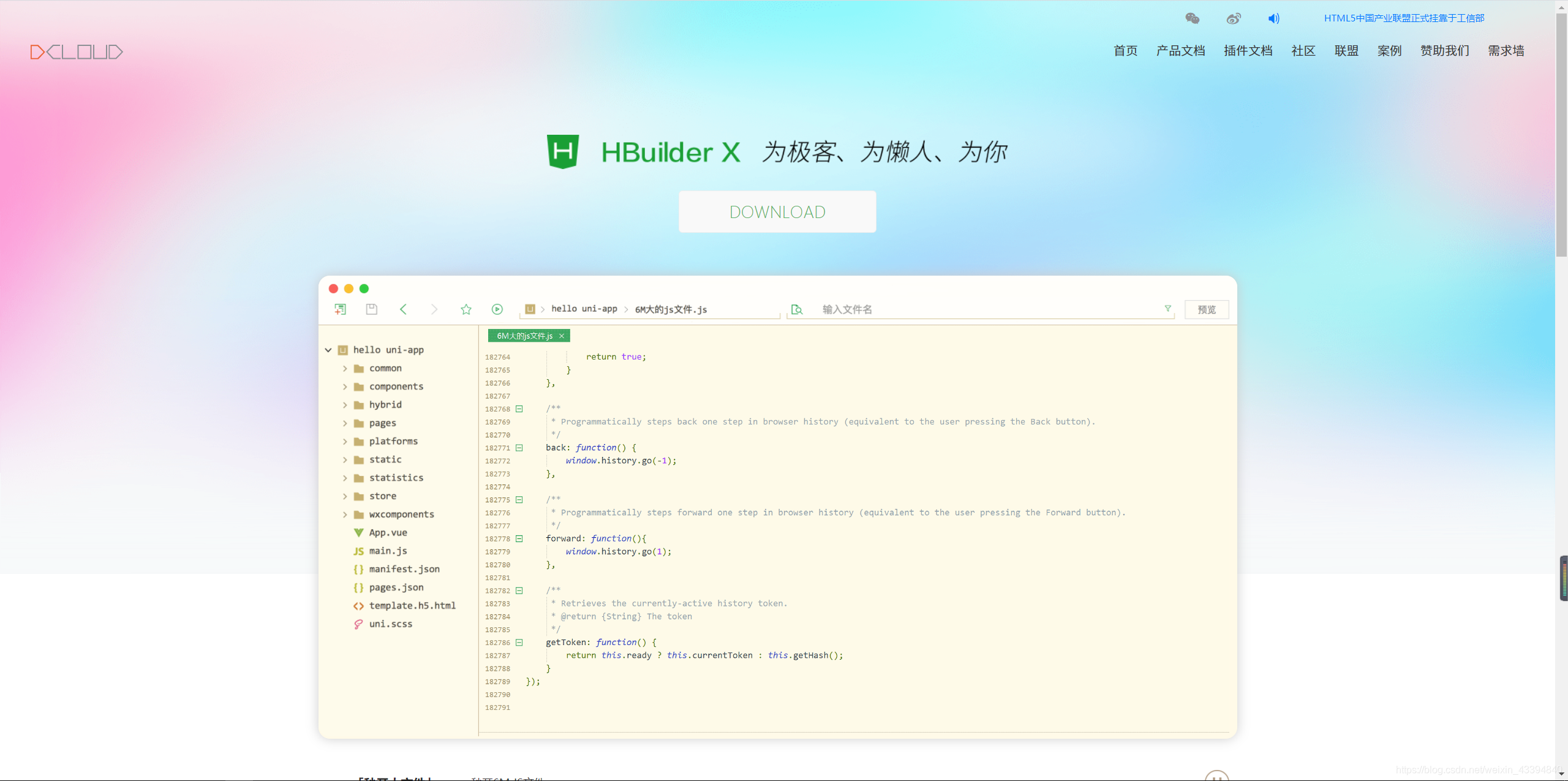This screenshot has height=781, width=1568.
Task: Open 产品文档 menu item
Action: tap(1180, 51)
